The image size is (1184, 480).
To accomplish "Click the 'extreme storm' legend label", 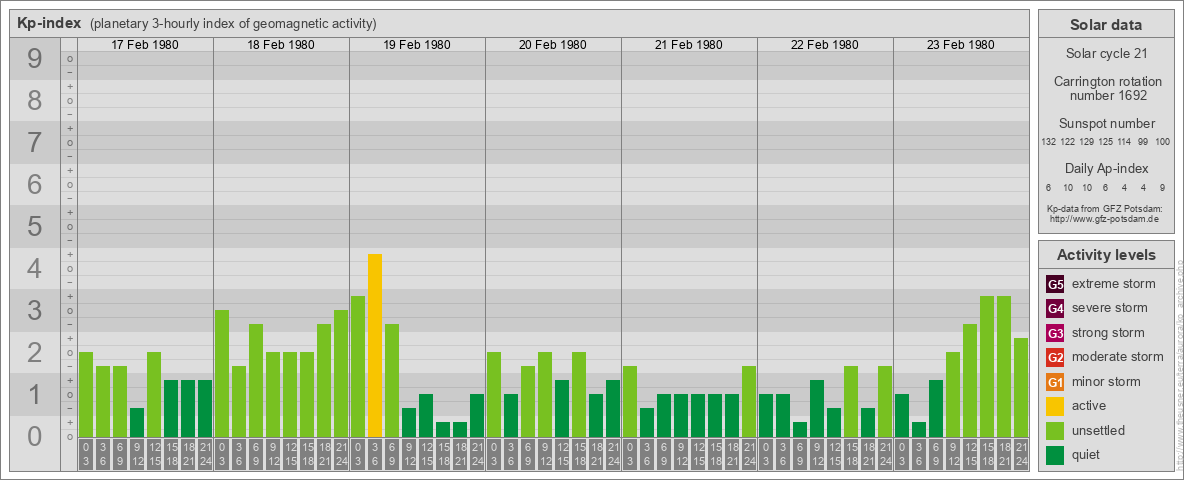I will [1114, 284].
